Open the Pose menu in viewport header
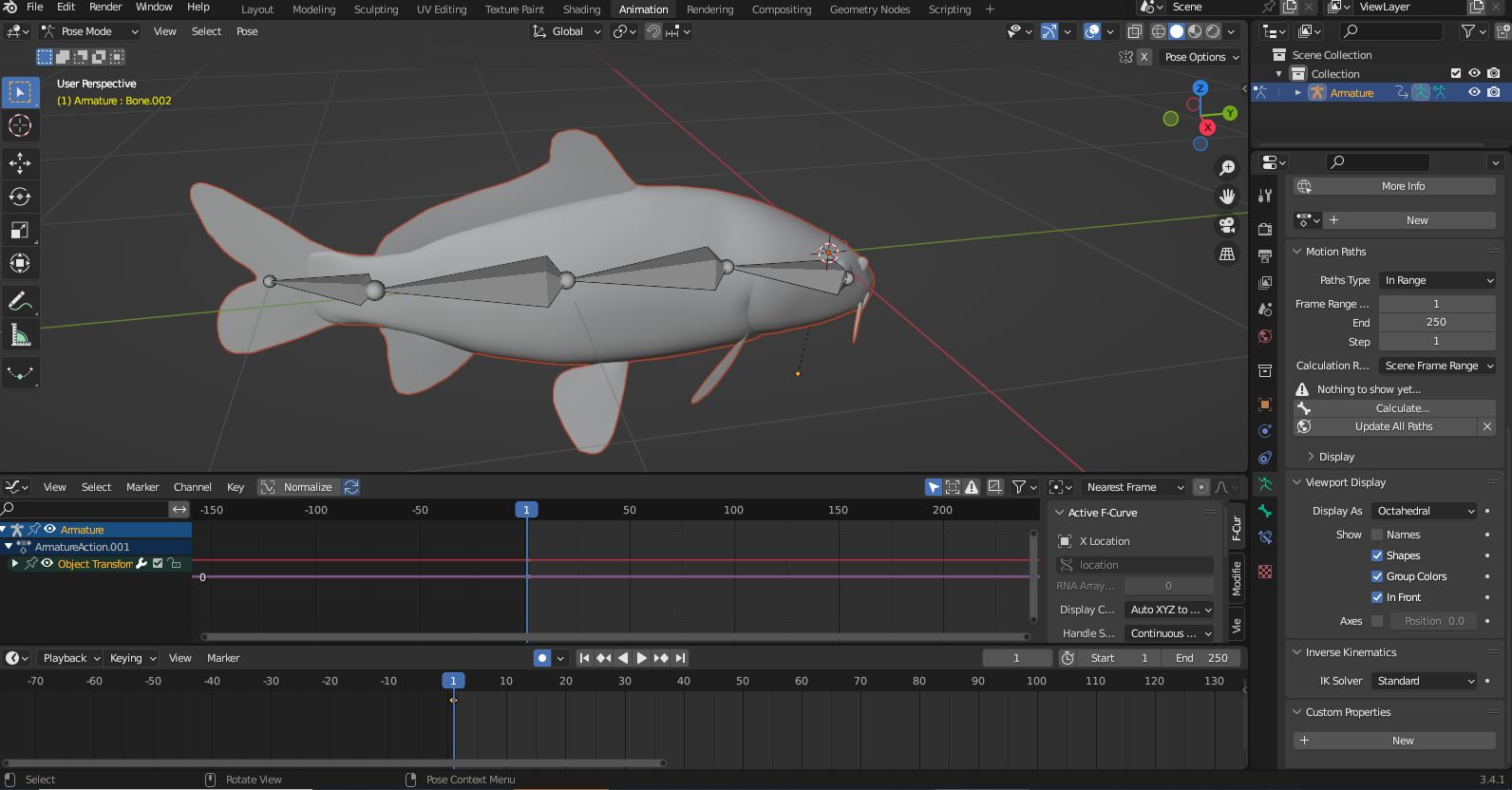Image resolution: width=1512 pixels, height=790 pixels. click(x=247, y=31)
